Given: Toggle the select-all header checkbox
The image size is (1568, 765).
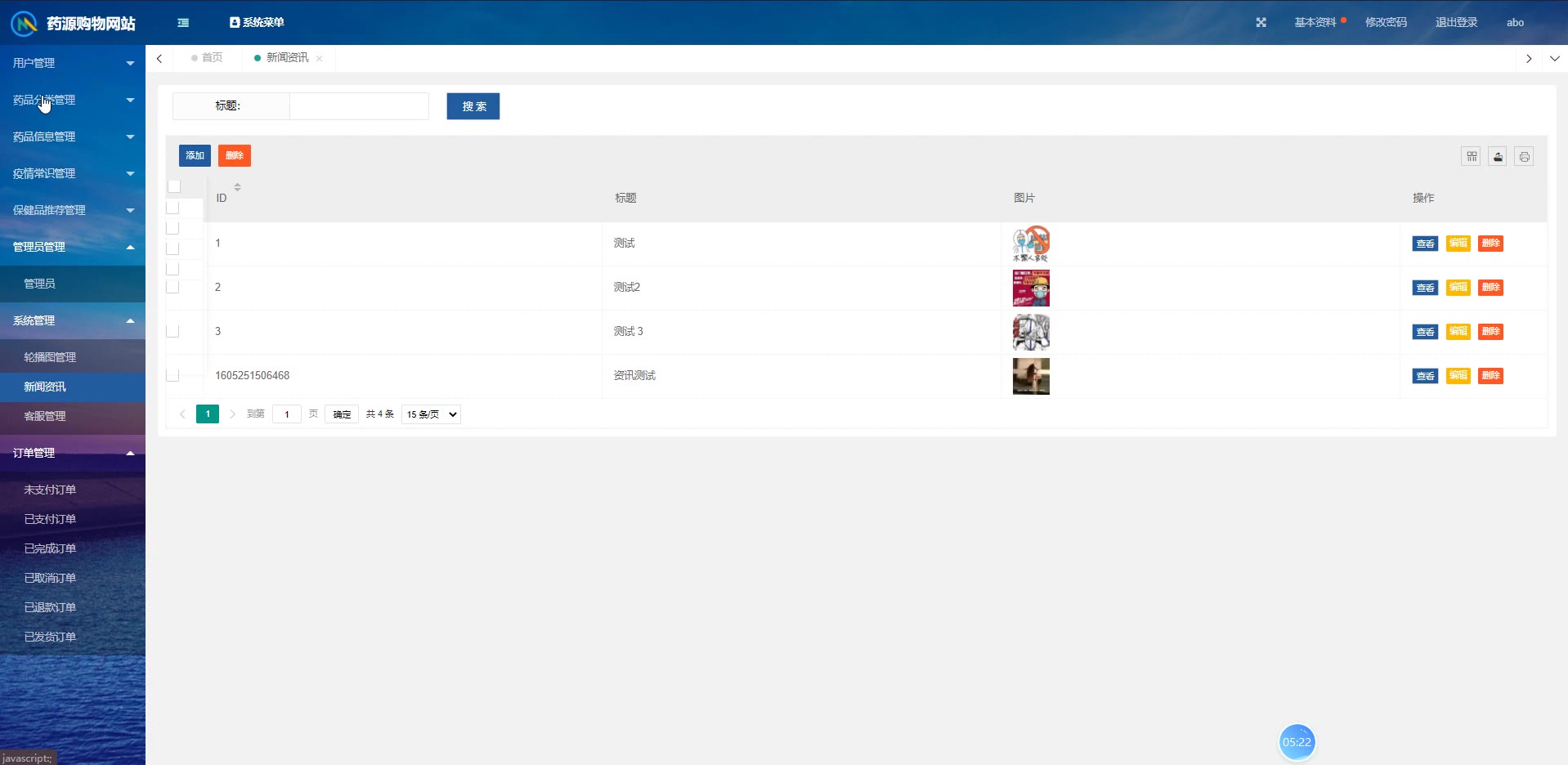Looking at the screenshot, I should pos(174,186).
